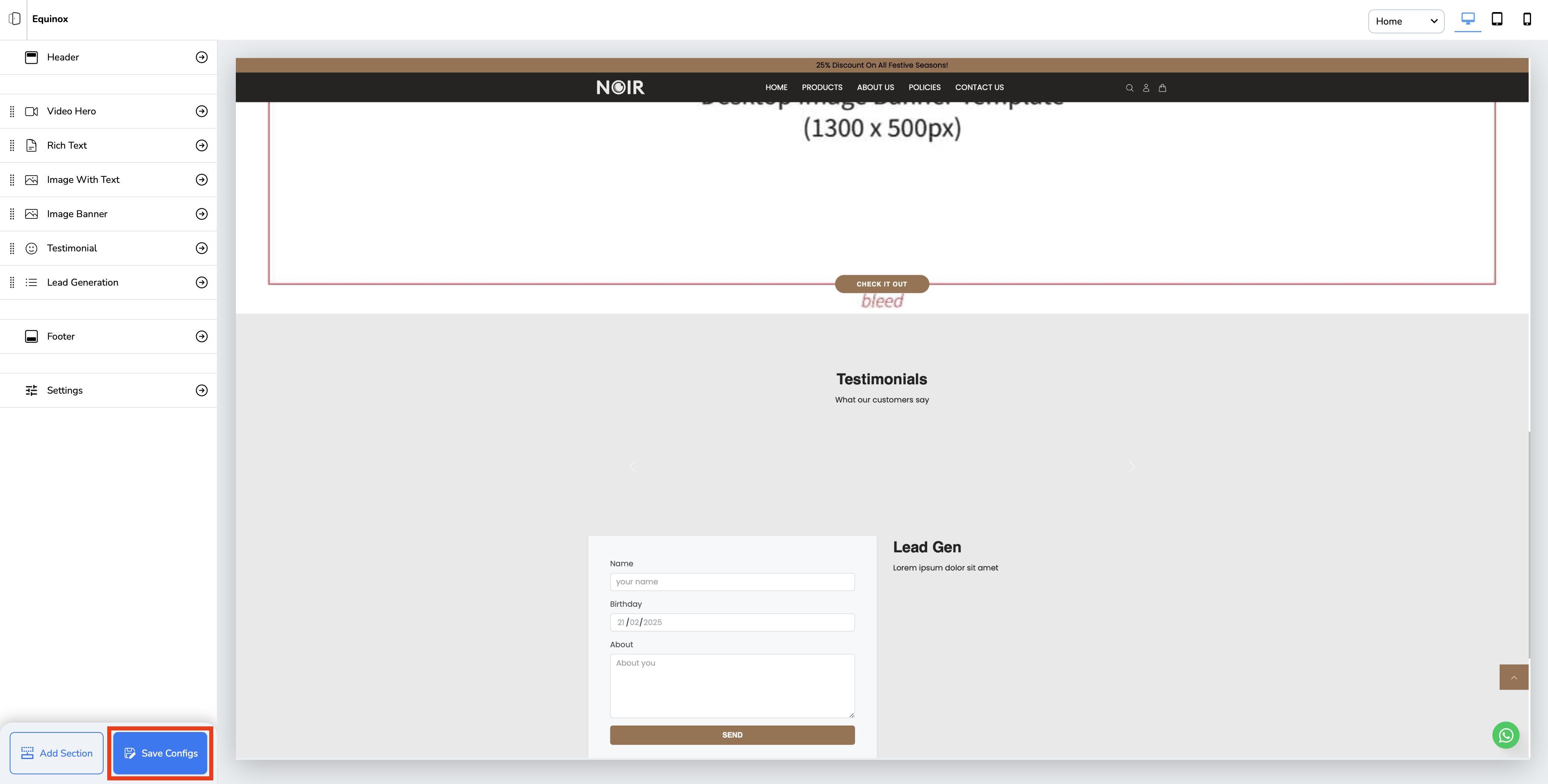1548x784 pixels.
Task: Expand the Video Hero section arrow
Action: pyautogui.click(x=202, y=111)
